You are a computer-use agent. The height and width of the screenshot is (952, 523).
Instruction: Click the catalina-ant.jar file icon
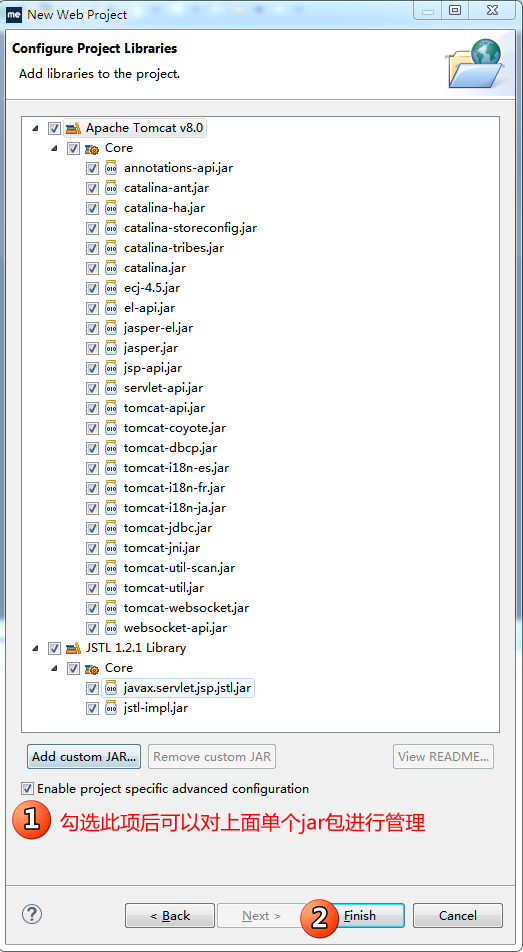111,188
